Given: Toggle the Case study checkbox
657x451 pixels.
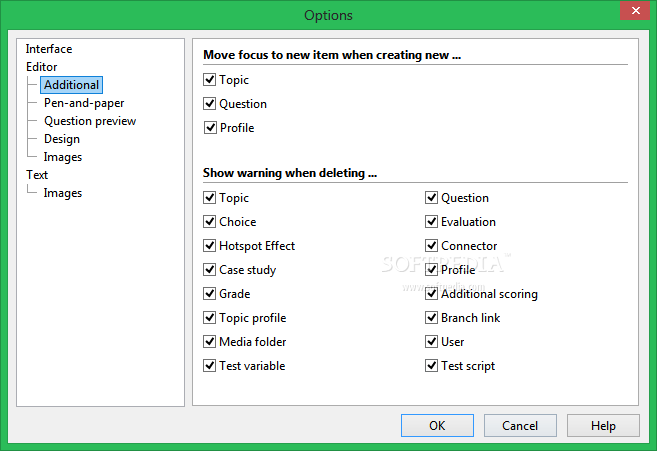Looking at the screenshot, I should coord(210,270).
